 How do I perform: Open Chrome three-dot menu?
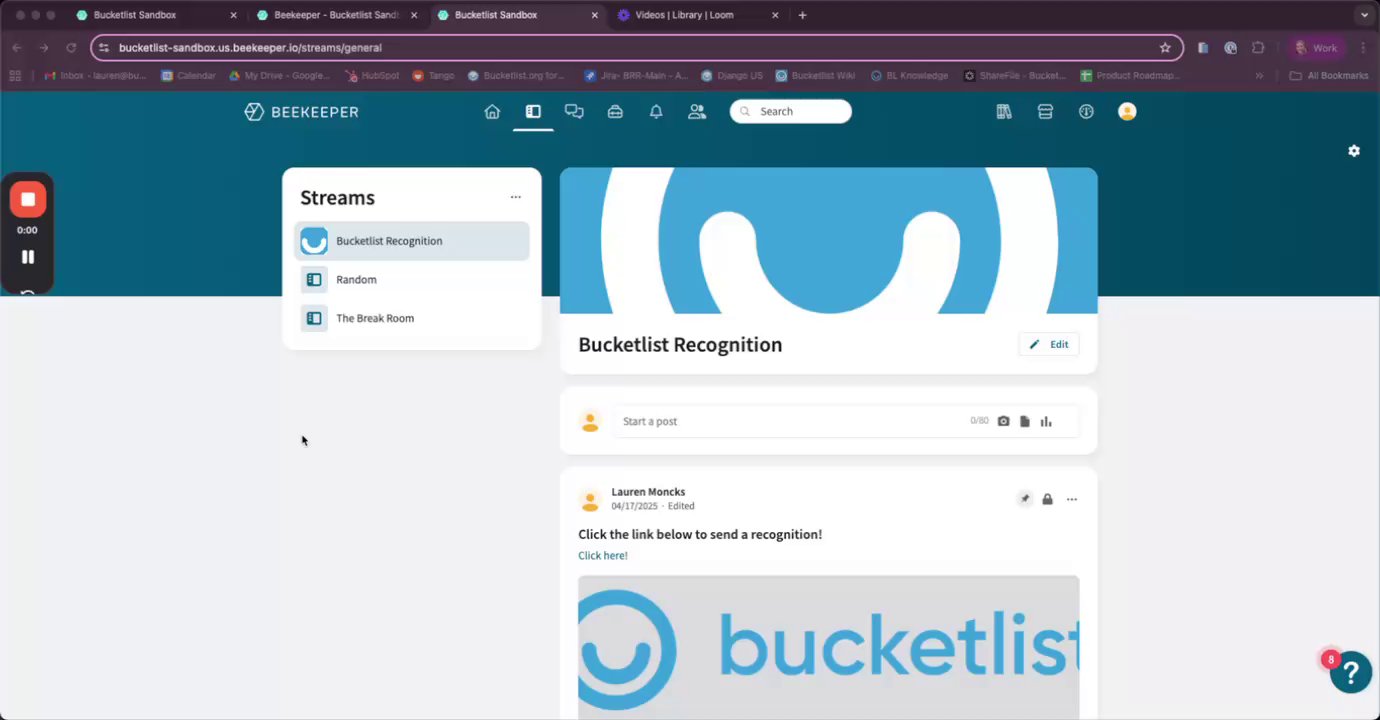(x=1363, y=48)
